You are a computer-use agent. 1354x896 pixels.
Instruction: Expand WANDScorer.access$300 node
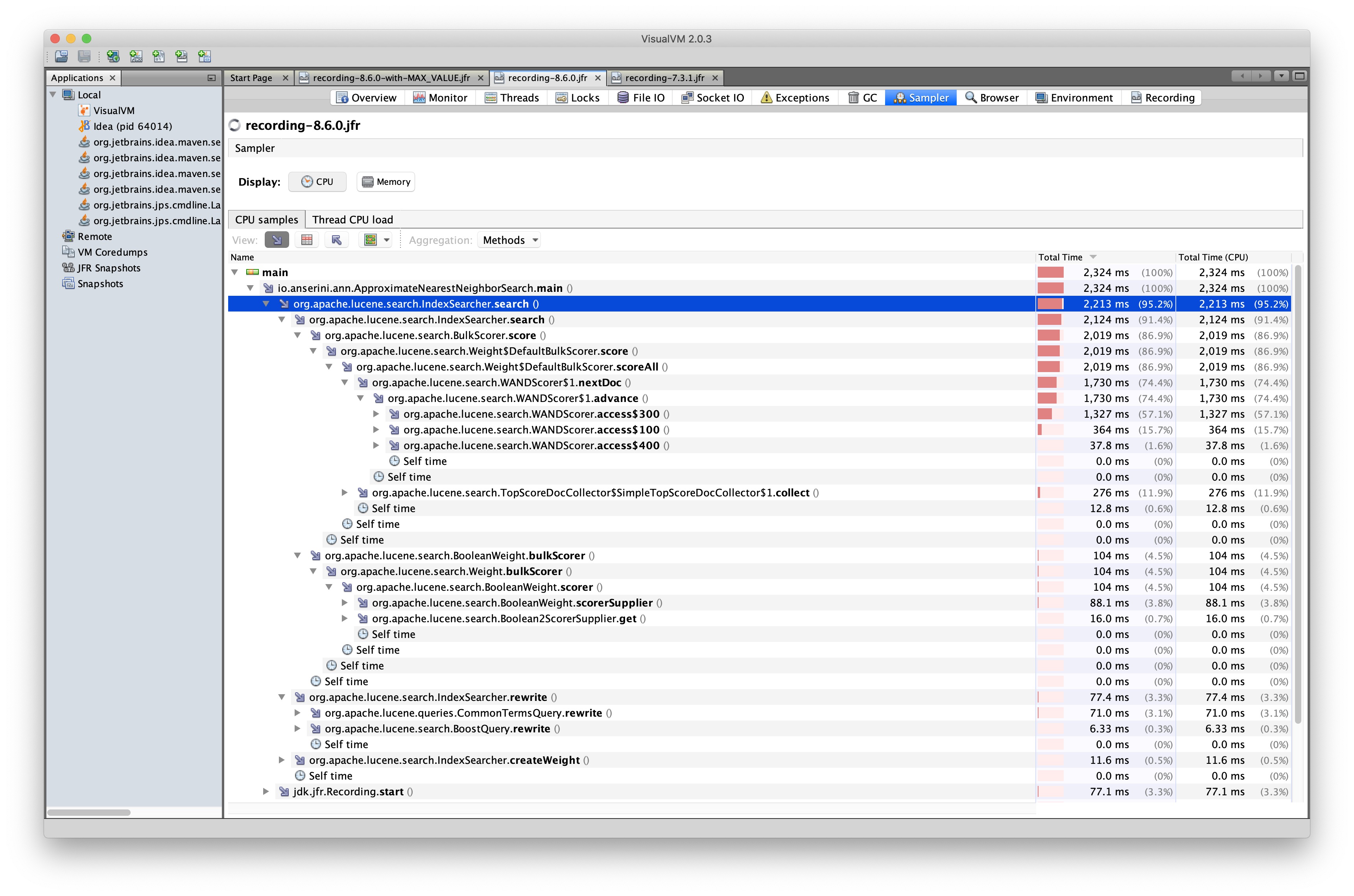[376, 414]
